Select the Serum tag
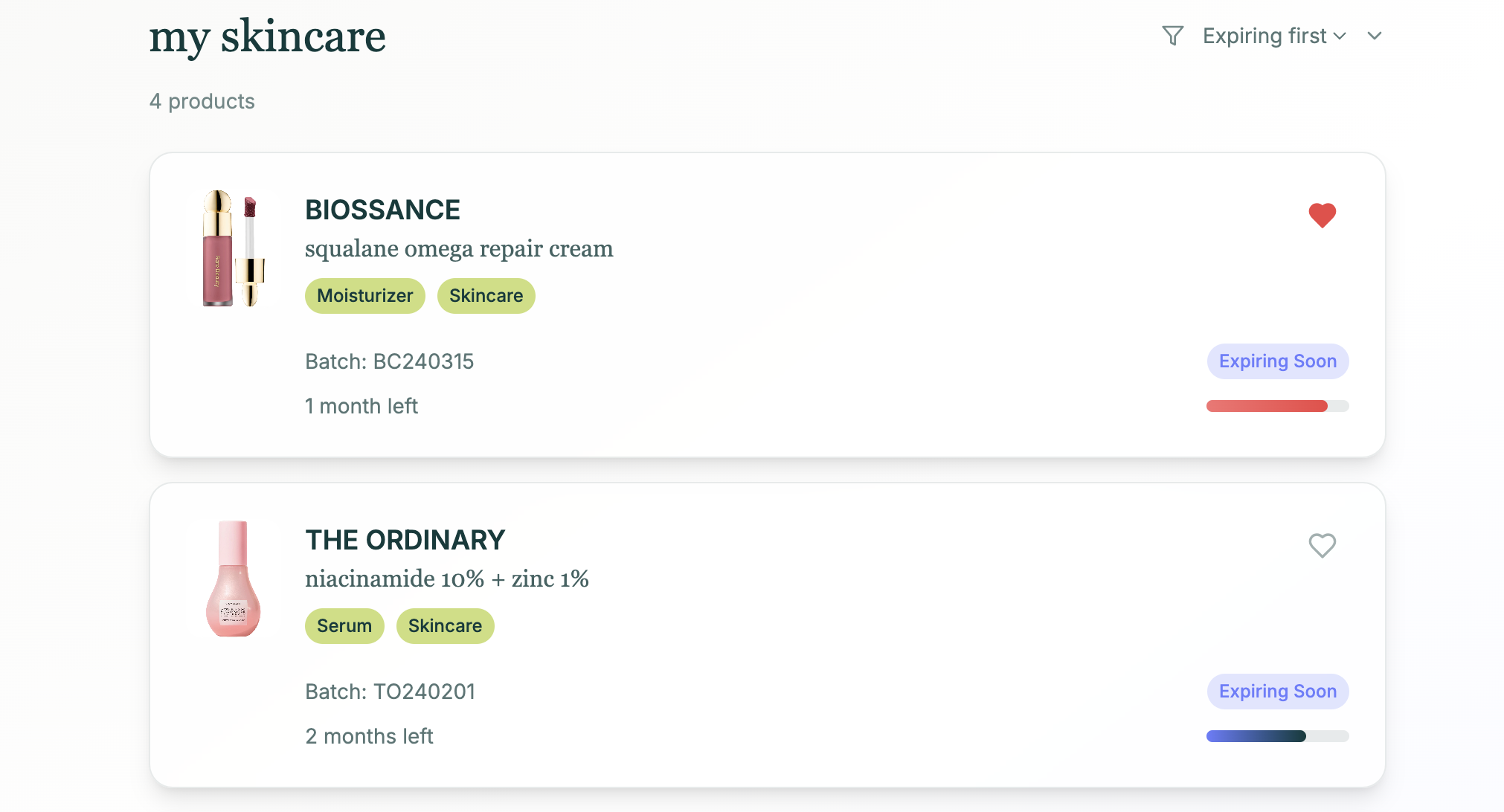The width and height of the screenshot is (1504, 812). [344, 626]
